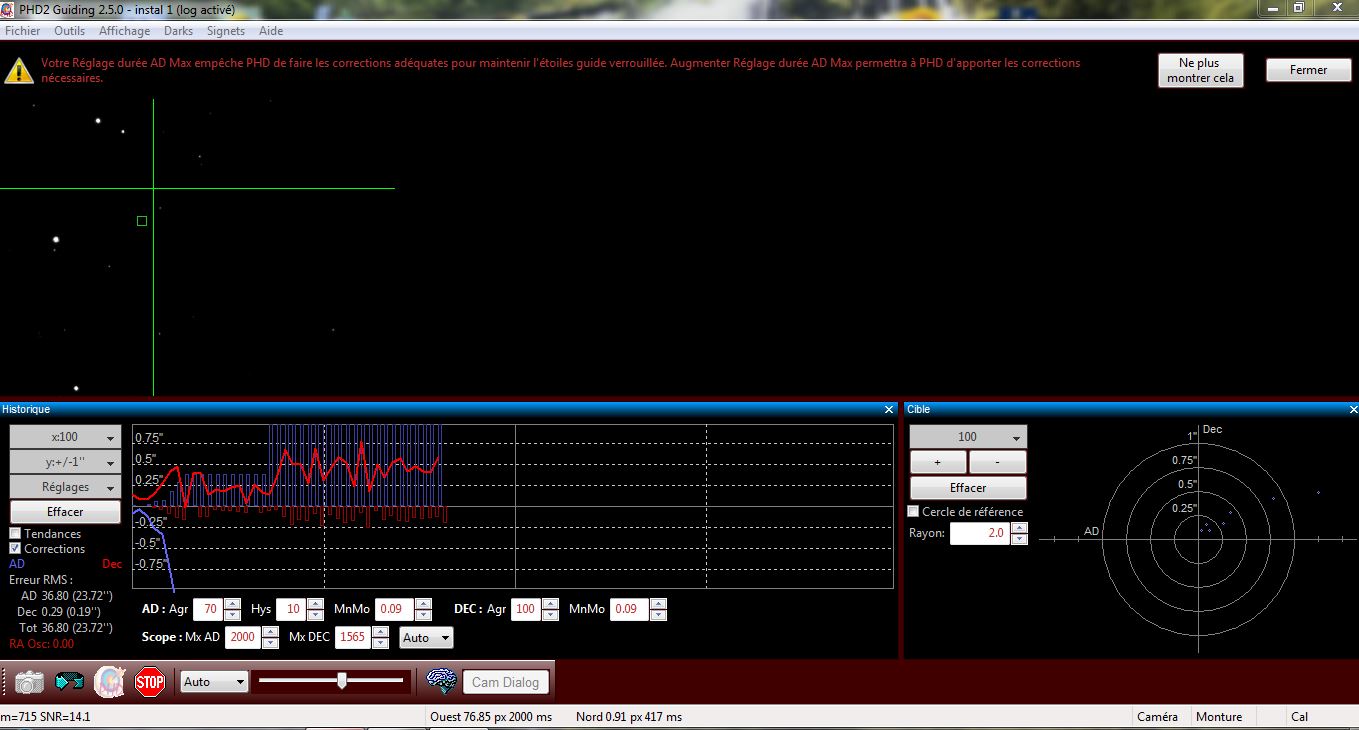Click the Cible plus button
The image size is (1359, 730).
pyautogui.click(x=938, y=462)
